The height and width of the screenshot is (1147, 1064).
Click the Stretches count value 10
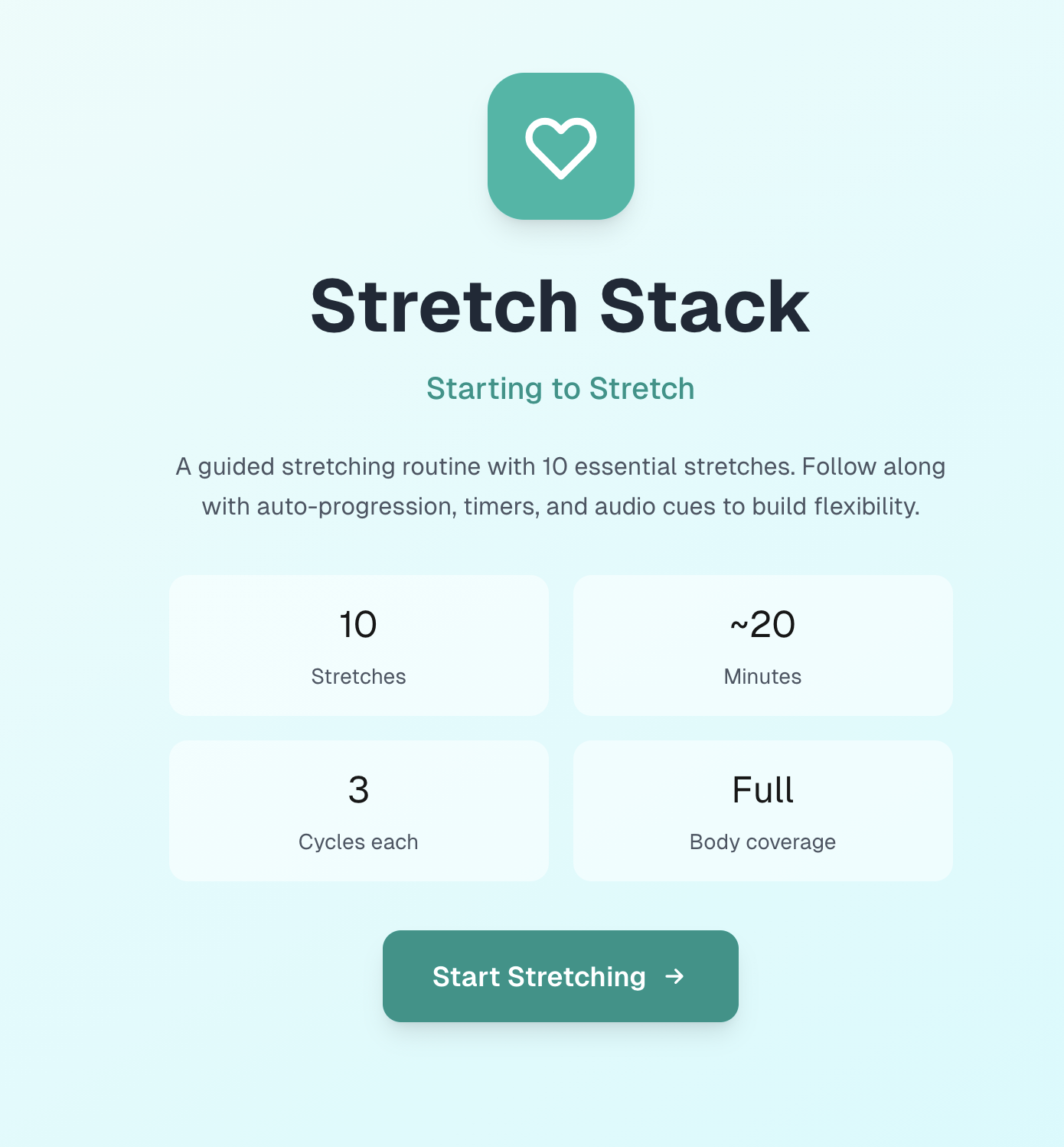358,624
